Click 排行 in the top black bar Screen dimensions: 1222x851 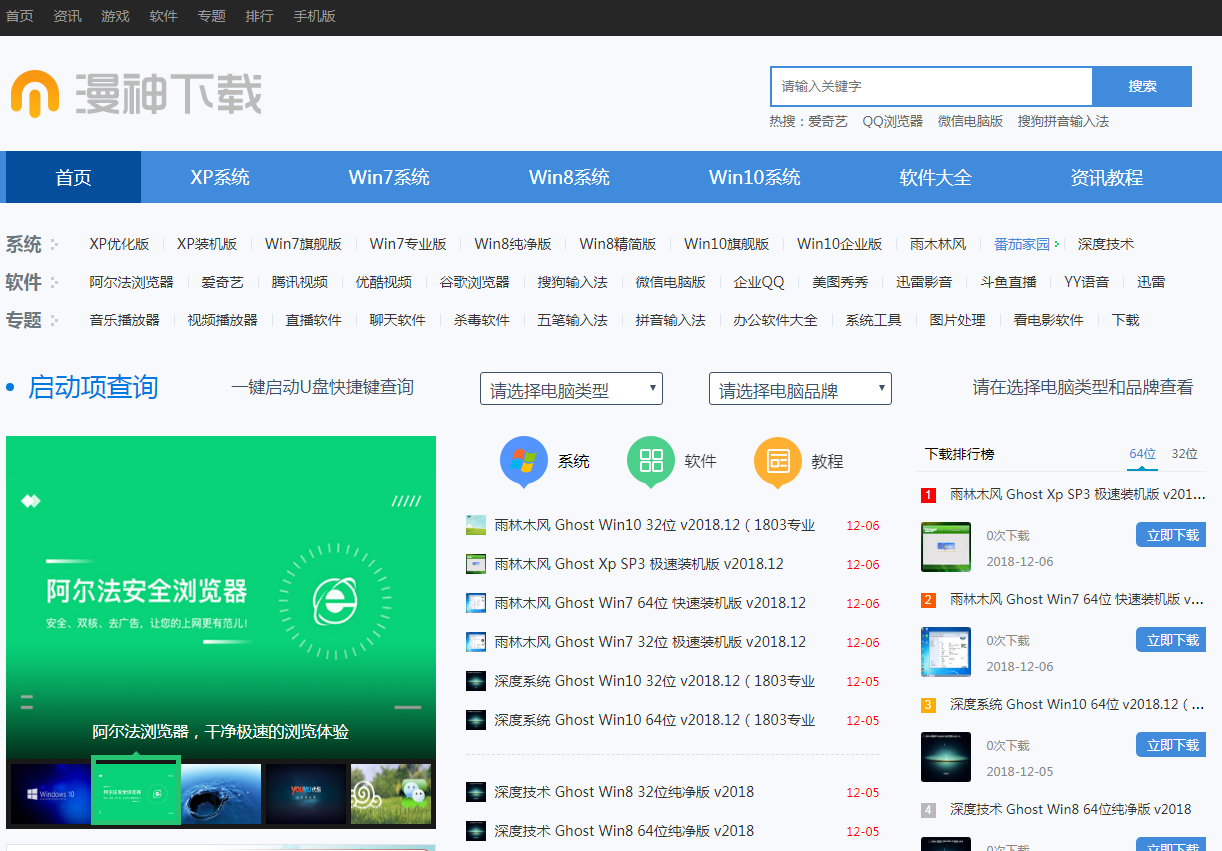tap(259, 16)
